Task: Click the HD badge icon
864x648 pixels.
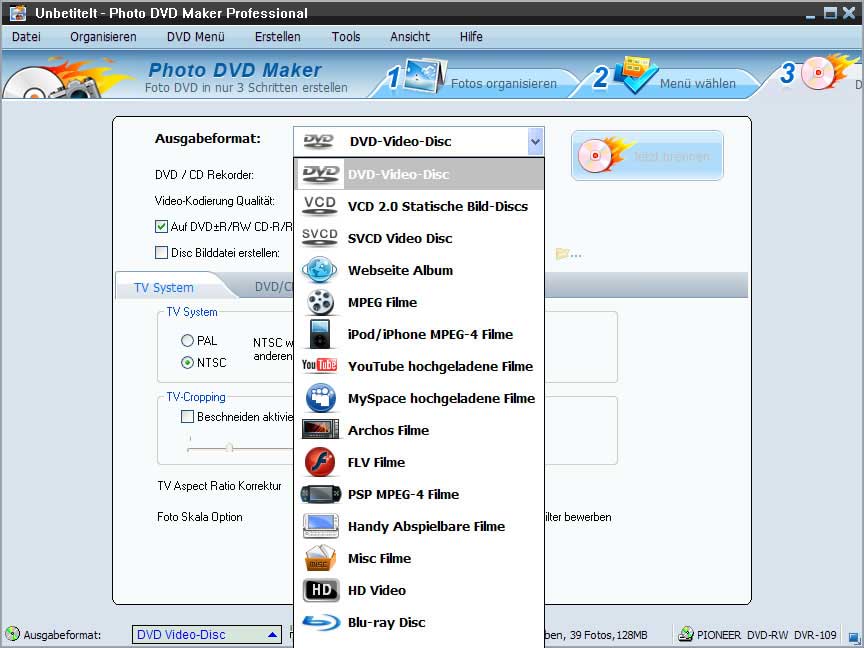Action: tap(321, 590)
